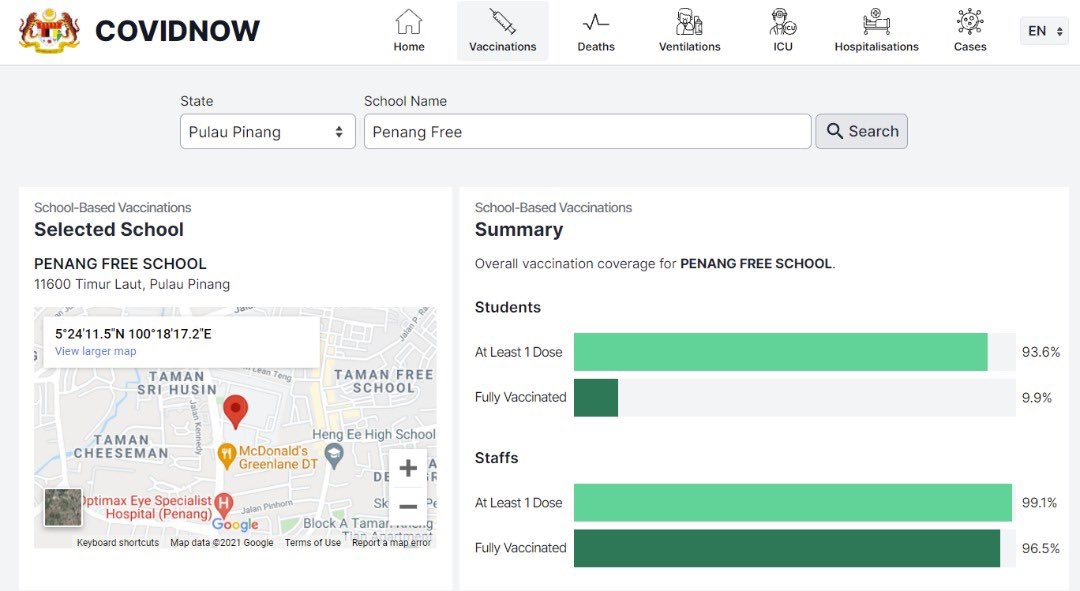Click the Cases virus icon

pos(969,22)
